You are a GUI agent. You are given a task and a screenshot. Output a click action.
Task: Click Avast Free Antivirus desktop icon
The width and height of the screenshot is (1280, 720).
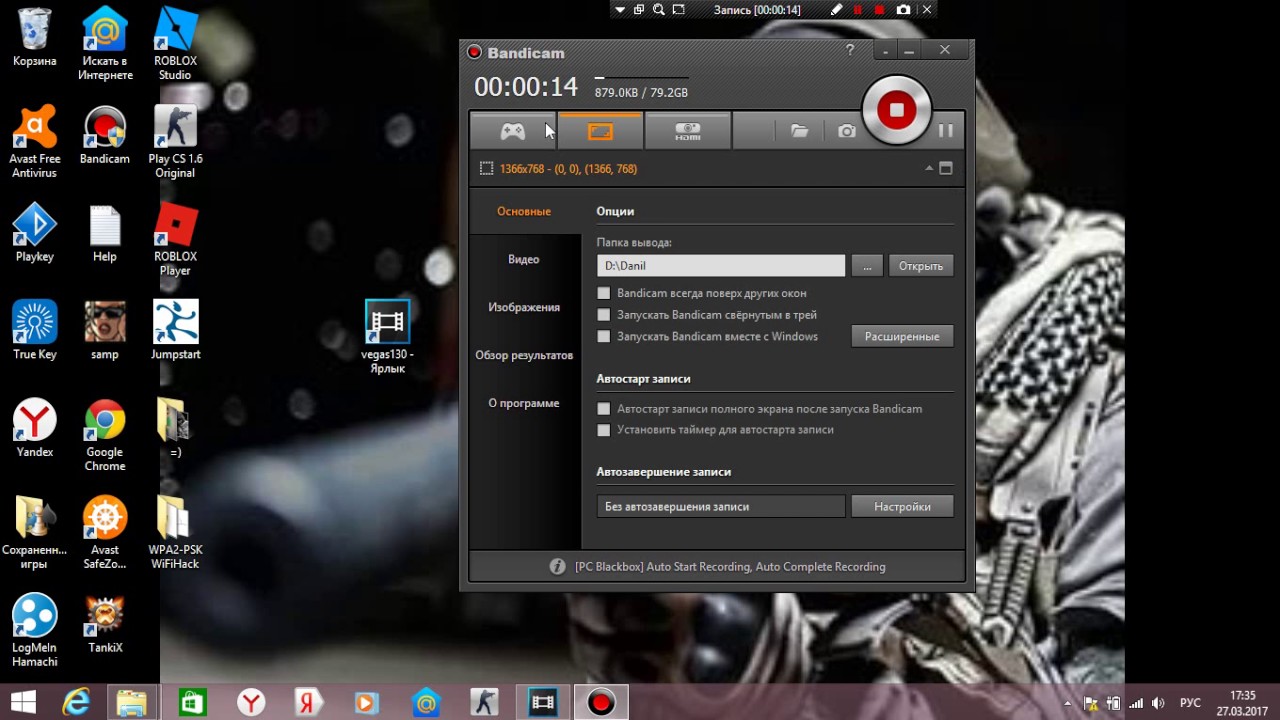35,143
